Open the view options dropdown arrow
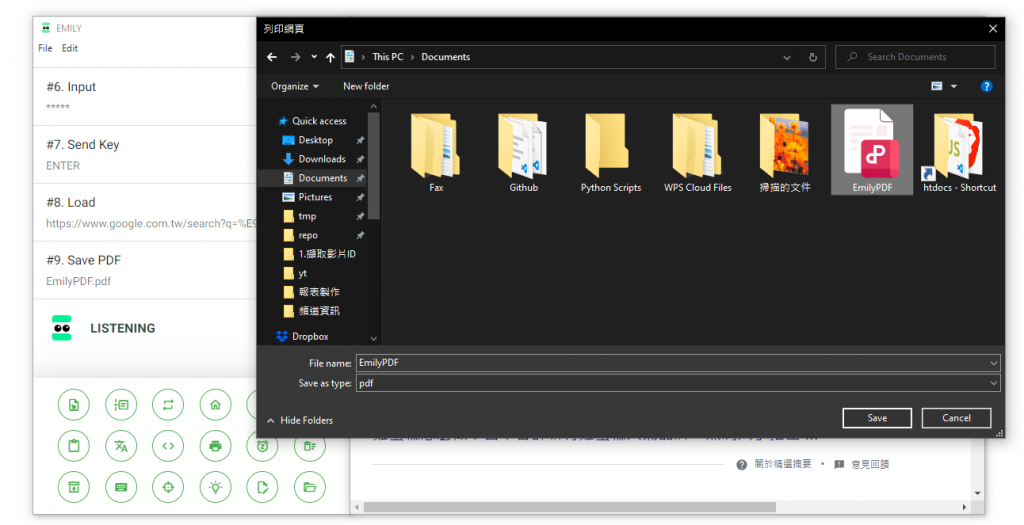This screenshot has height=525, width=1024. tap(953, 86)
